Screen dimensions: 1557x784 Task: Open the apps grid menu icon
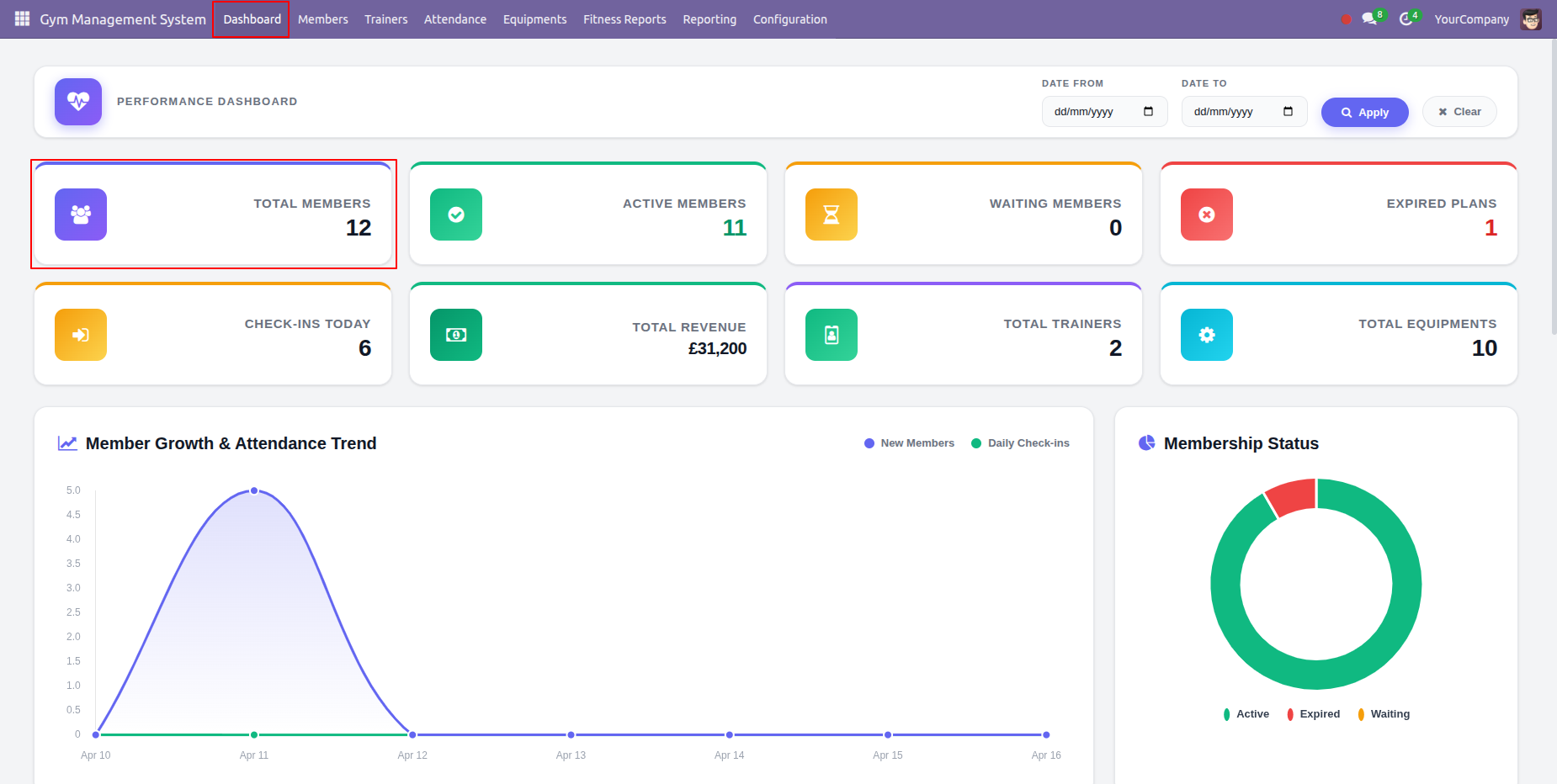(x=22, y=19)
